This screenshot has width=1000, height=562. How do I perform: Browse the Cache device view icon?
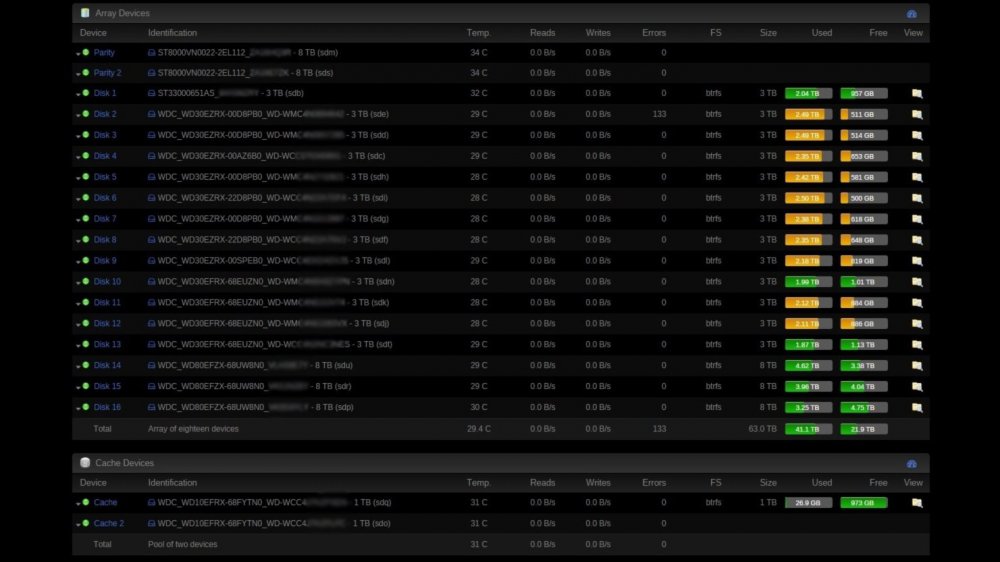[916, 503]
